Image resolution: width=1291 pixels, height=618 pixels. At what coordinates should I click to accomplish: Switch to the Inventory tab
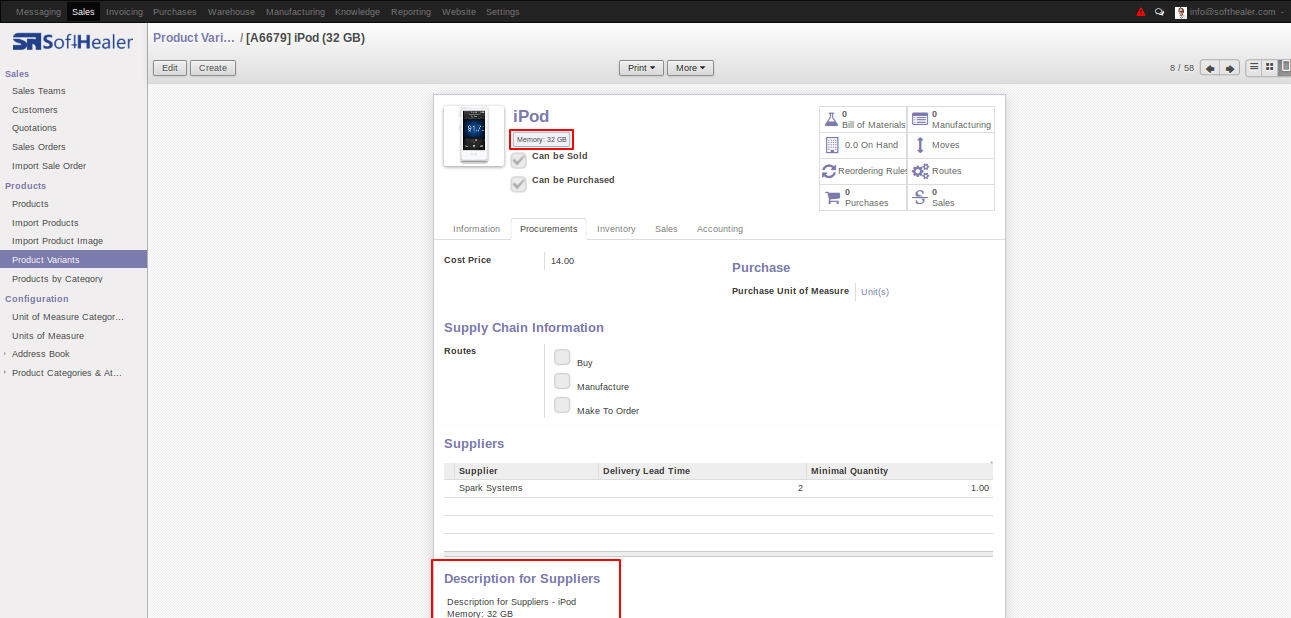pyautogui.click(x=616, y=229)
